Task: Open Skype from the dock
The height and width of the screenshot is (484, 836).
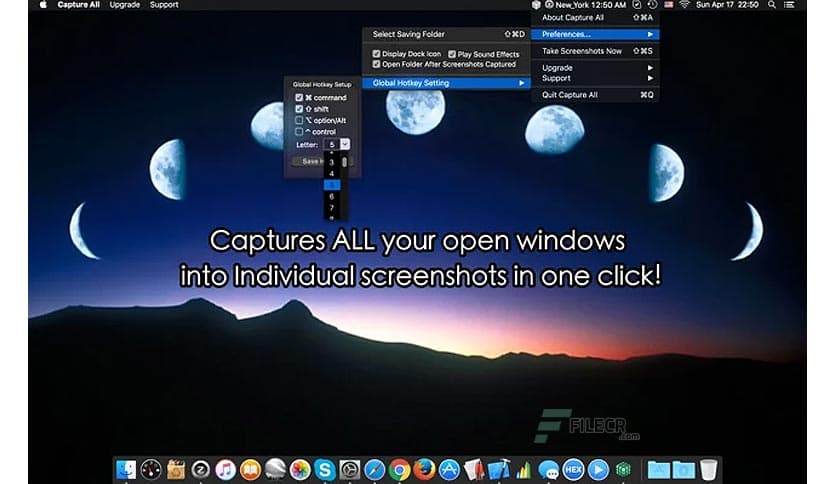Action: tap(324, 469)
